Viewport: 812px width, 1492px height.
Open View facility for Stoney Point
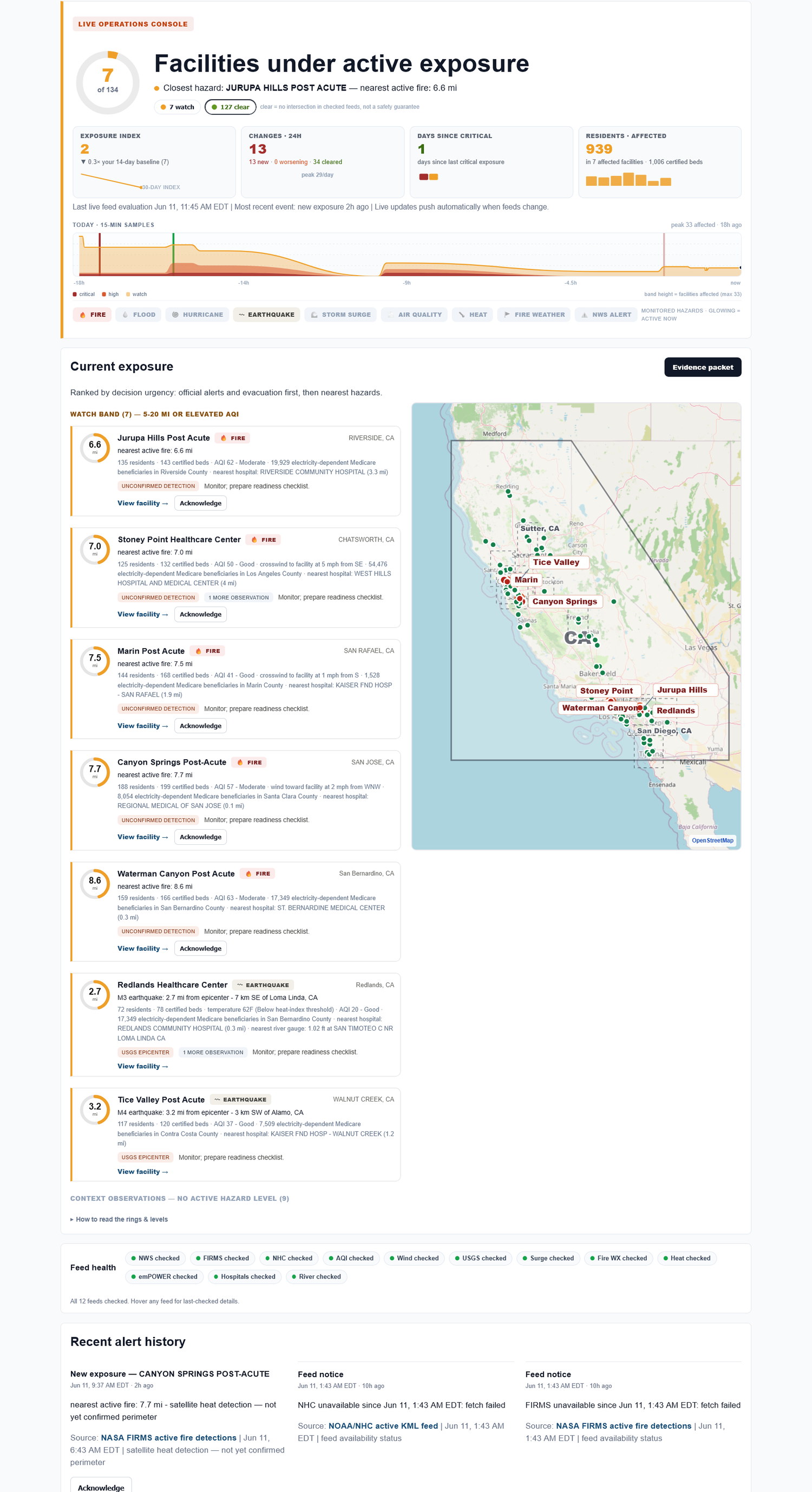tap(142, 615)
